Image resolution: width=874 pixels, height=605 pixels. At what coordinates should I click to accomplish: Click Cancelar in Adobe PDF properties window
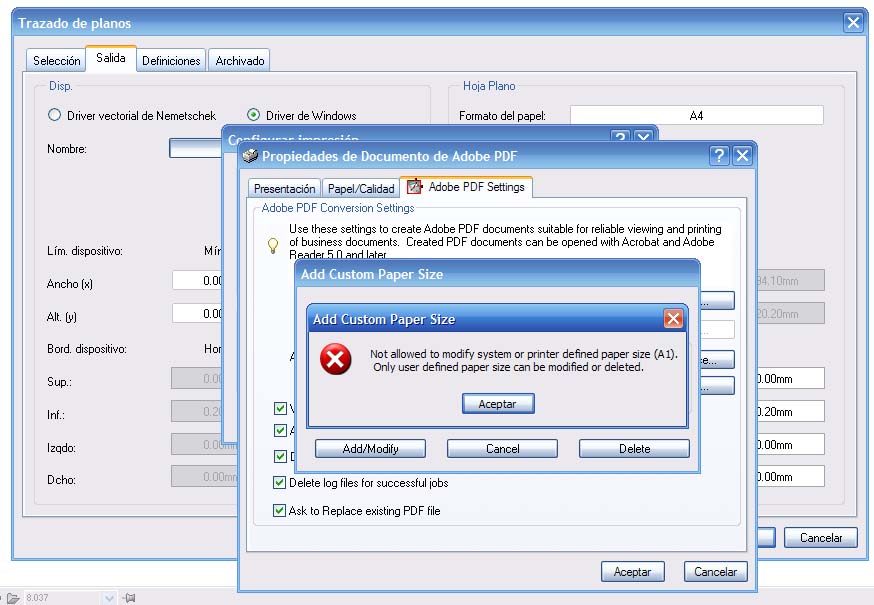click(715, 572)
